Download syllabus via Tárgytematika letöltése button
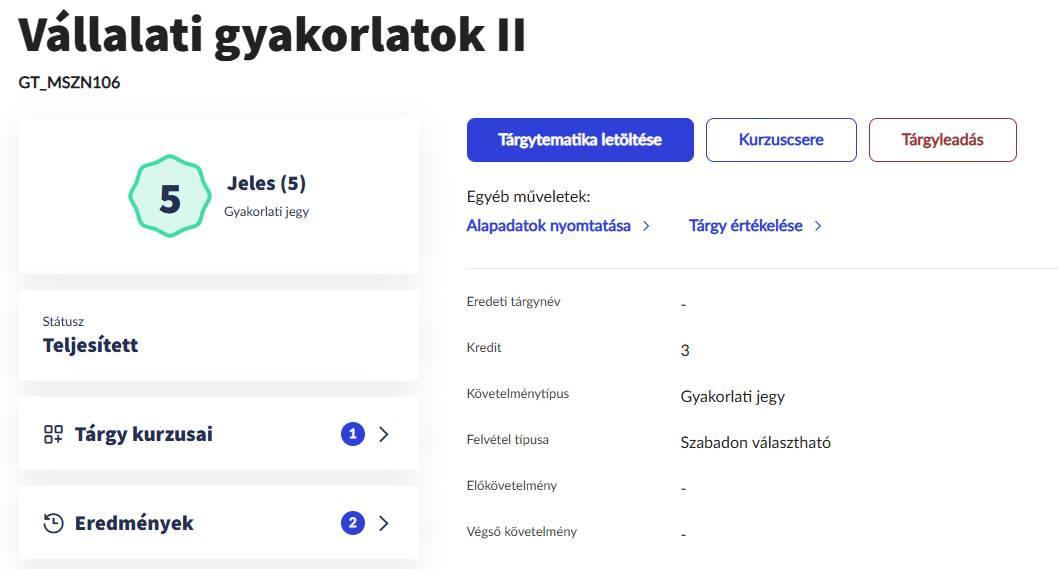The height and width of the screenshot is (569, 1059). pyautogui.click(x=580, y=140)
